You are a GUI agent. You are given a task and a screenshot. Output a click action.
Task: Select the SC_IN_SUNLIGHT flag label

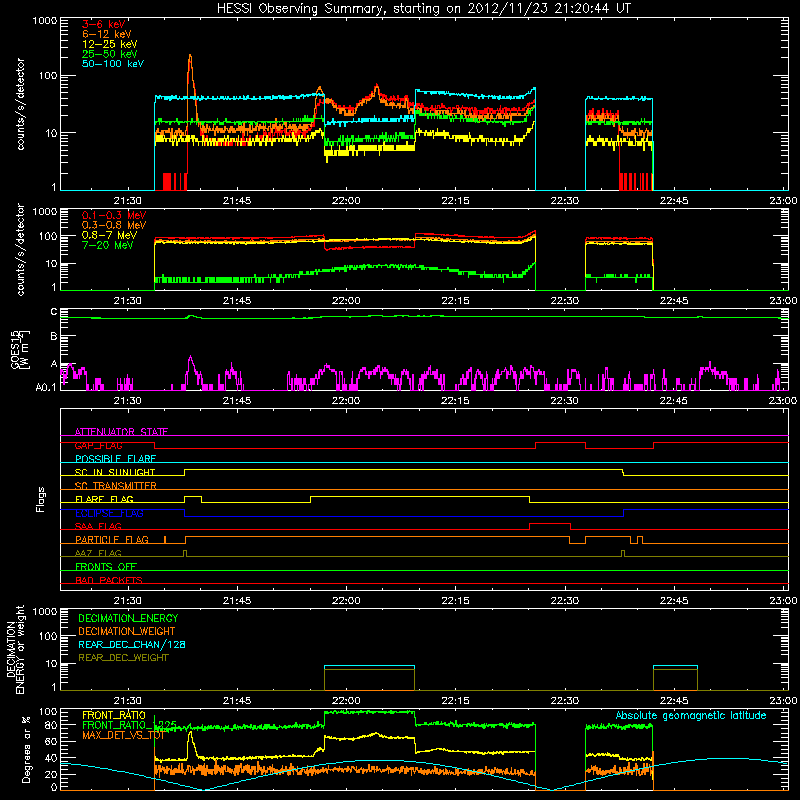[x=115, y=472]
